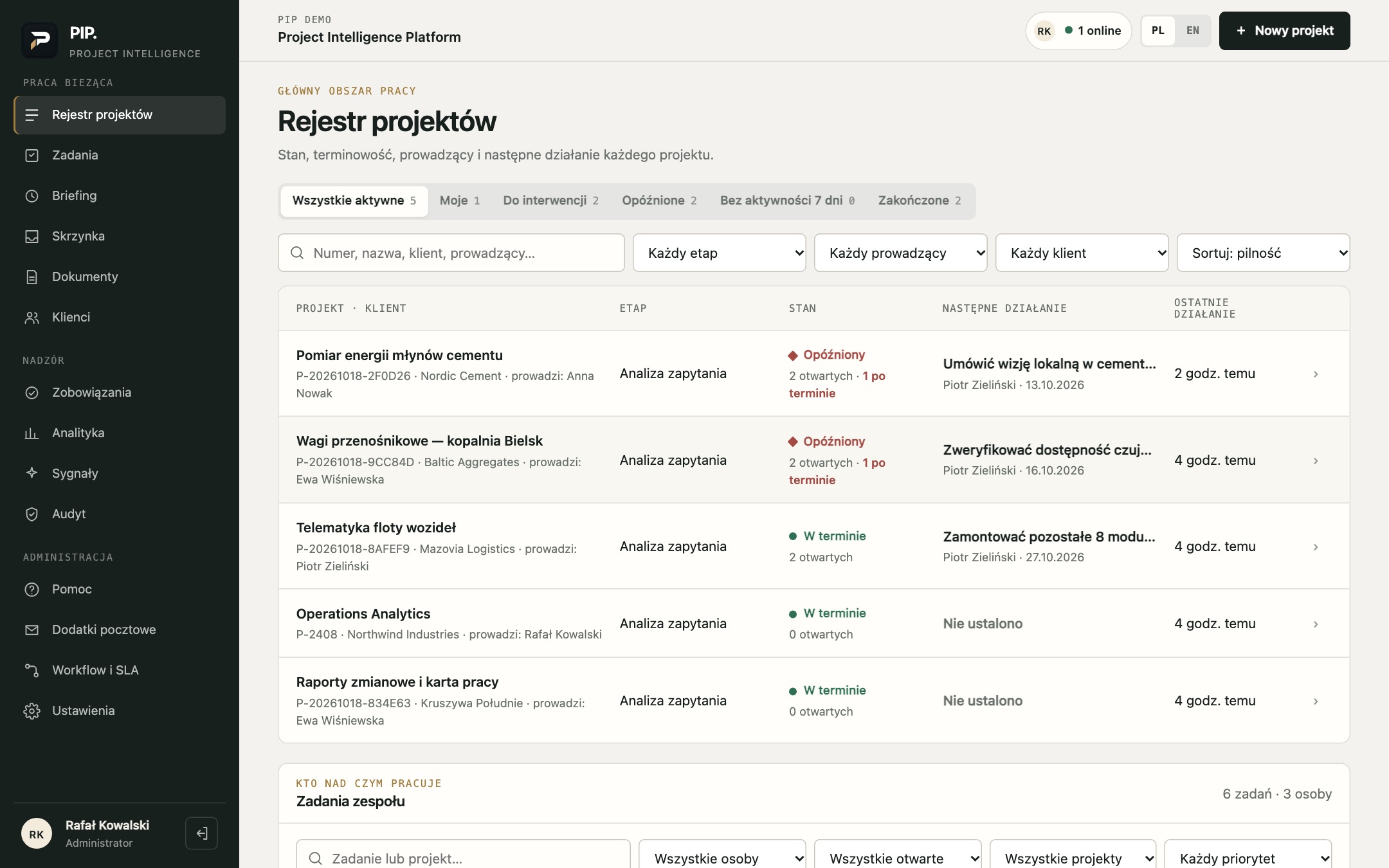Viewport: 1389px width, 868px height.
Task: Select the Moje tab
Action: (460, 201)
